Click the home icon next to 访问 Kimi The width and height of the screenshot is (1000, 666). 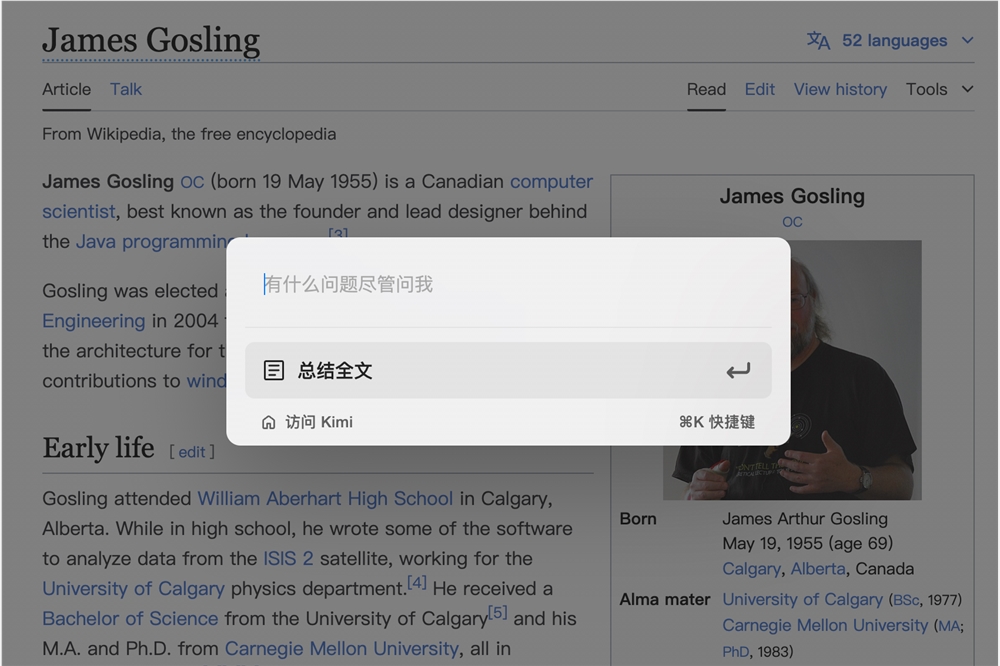pyautogui.click(x=268, y=422)
